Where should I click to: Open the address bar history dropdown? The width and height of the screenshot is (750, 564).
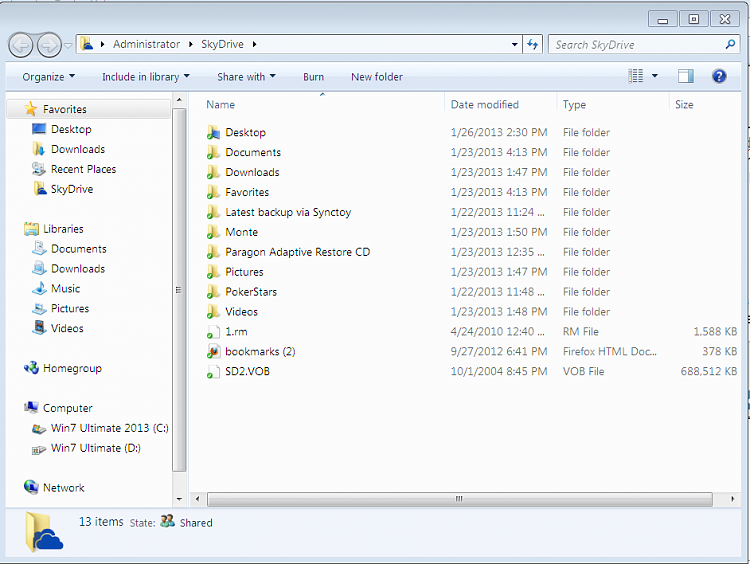[x=515, y=44]
